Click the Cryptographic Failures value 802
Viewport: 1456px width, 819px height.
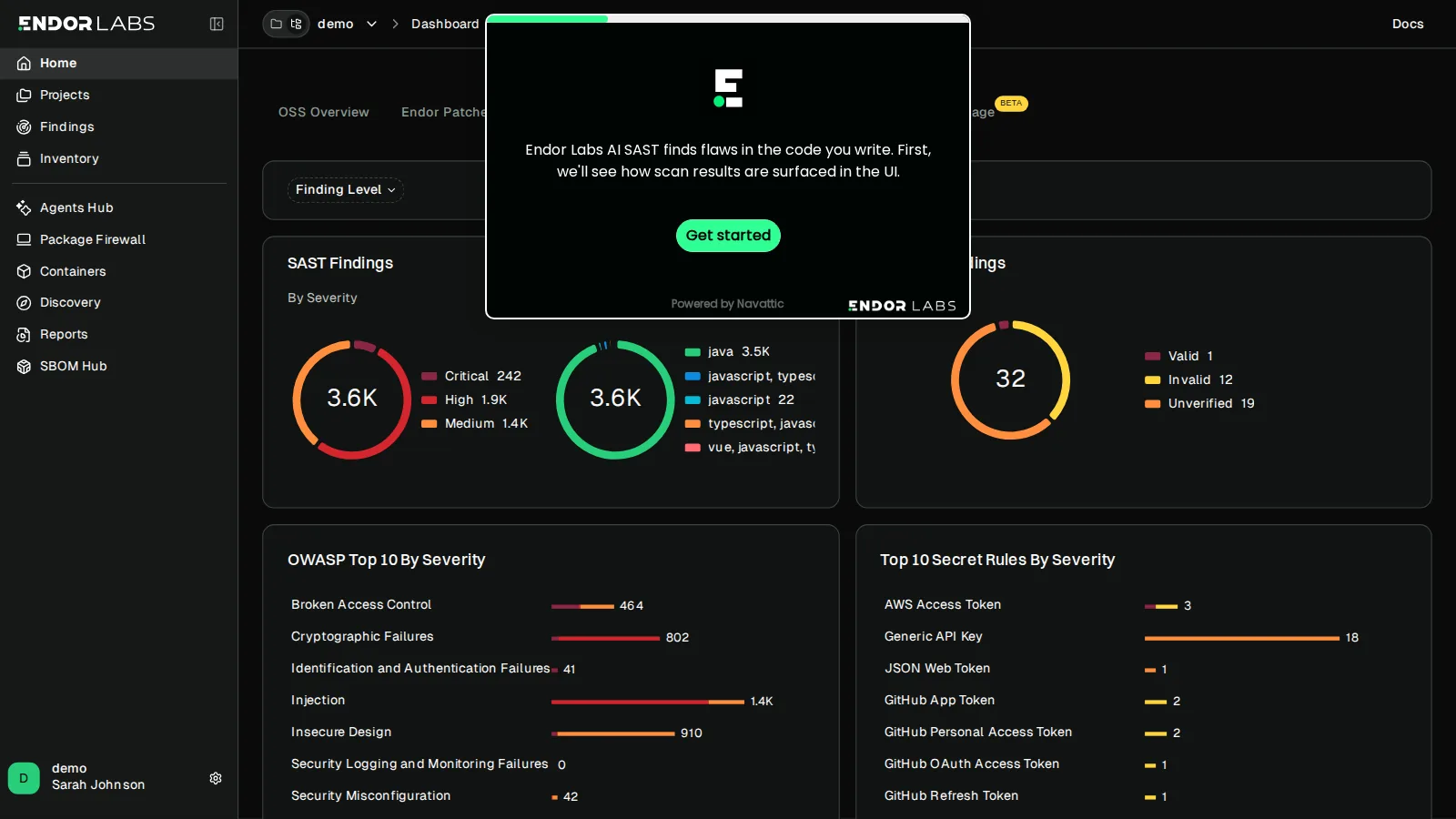coord(677,638)
